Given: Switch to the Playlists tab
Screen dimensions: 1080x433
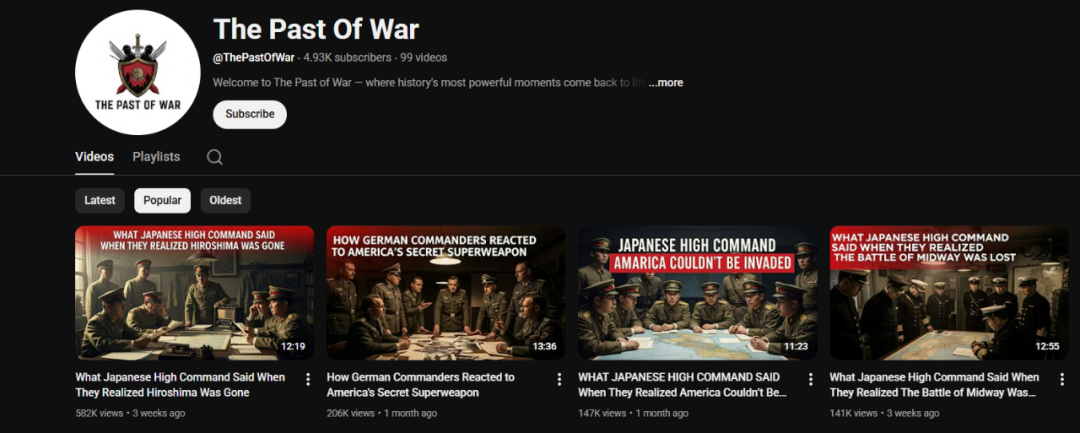Looking at the screenshot, I should (x=156, y=157).
